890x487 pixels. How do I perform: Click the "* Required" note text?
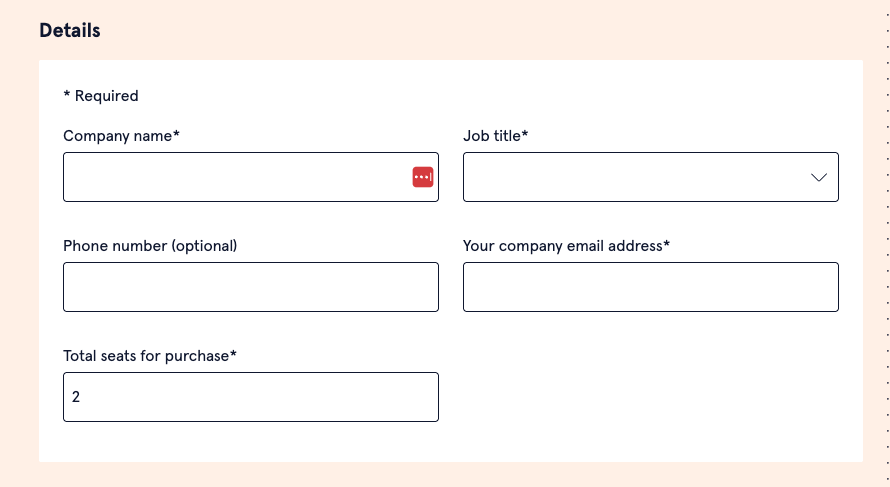click(101, 96)
